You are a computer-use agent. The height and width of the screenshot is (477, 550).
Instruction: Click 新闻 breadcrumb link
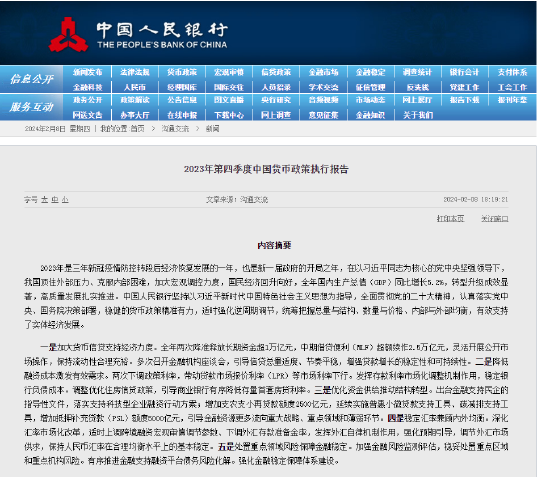[x=212, y=129]
